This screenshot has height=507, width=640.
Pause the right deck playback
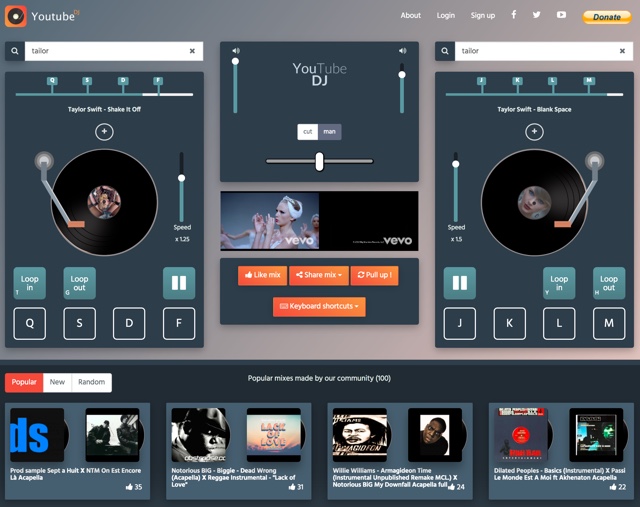click(x=460, y=283)
